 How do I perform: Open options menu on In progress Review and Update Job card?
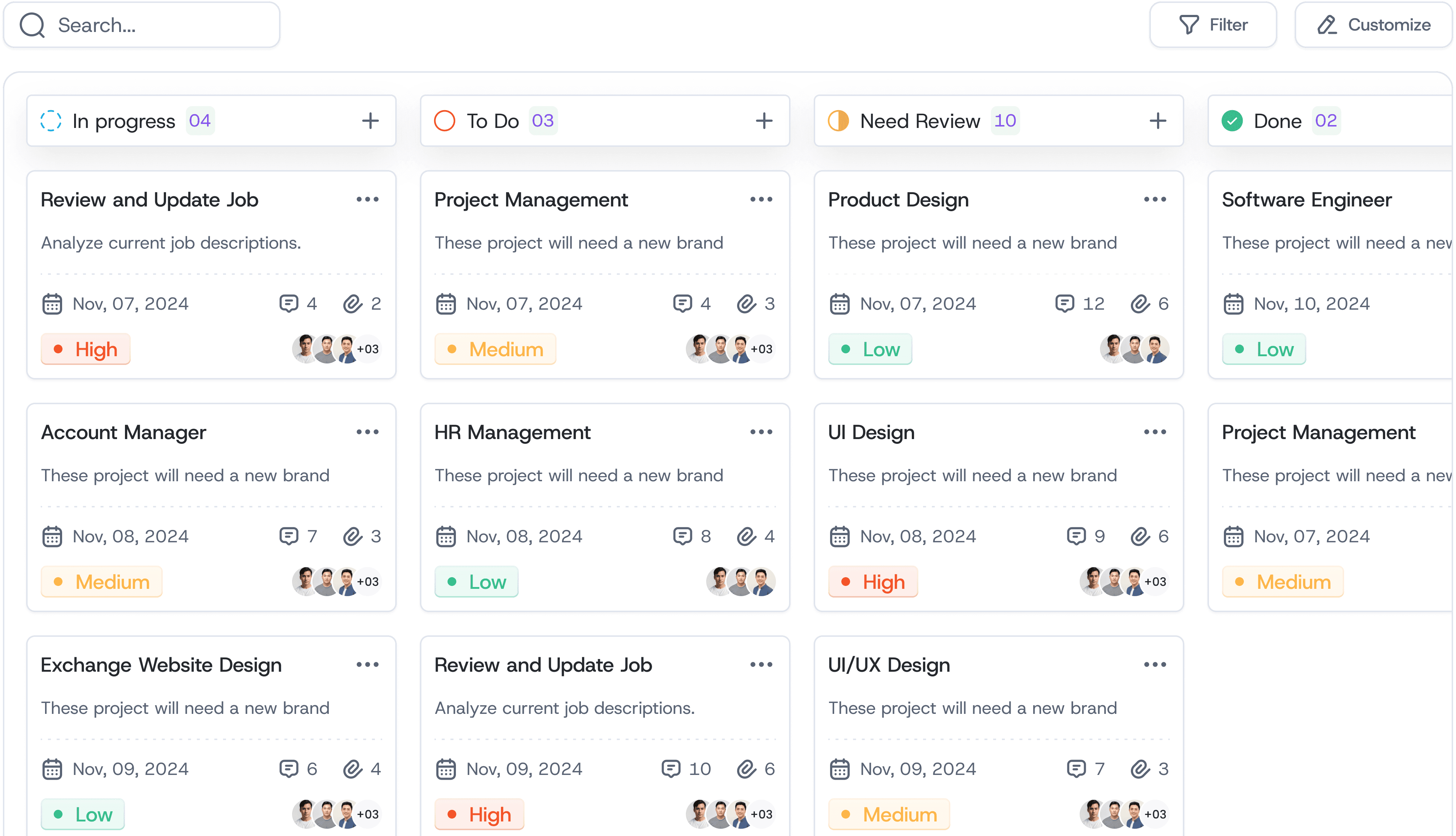[368, 199]
